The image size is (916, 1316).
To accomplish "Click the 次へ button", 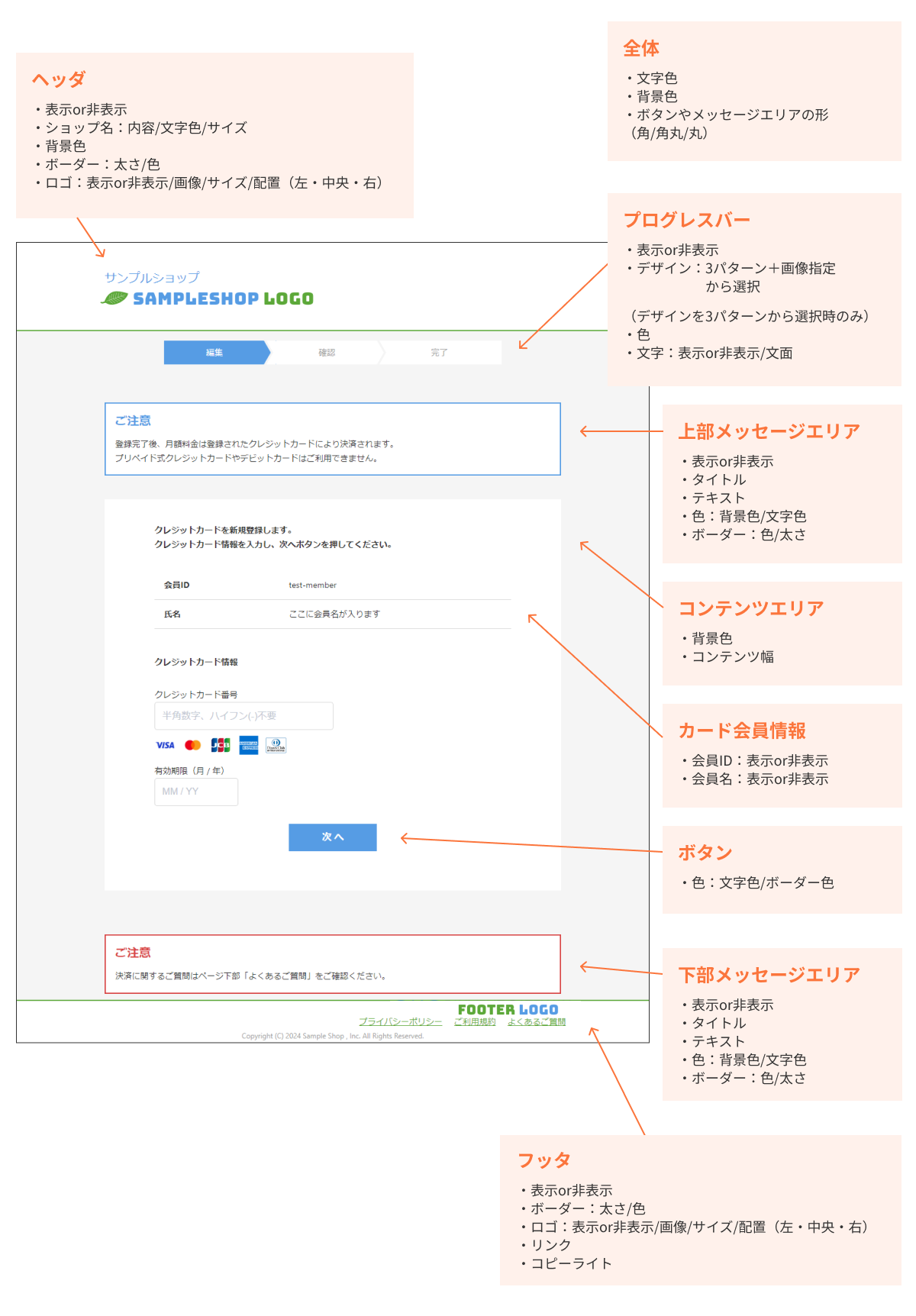I will coord(333,837).
